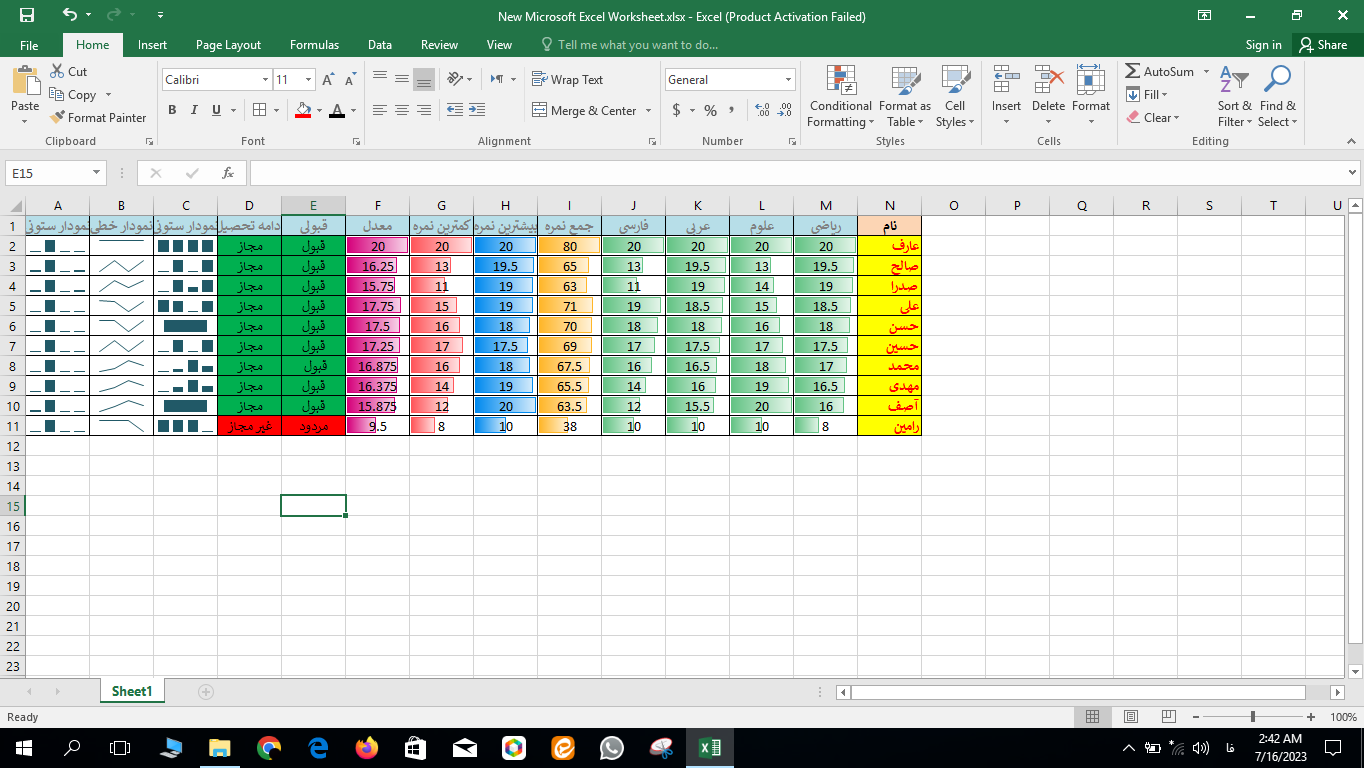Click the zoom slider in the status bar
The image size is (1364, 768).
click(x=1253, y=717)
